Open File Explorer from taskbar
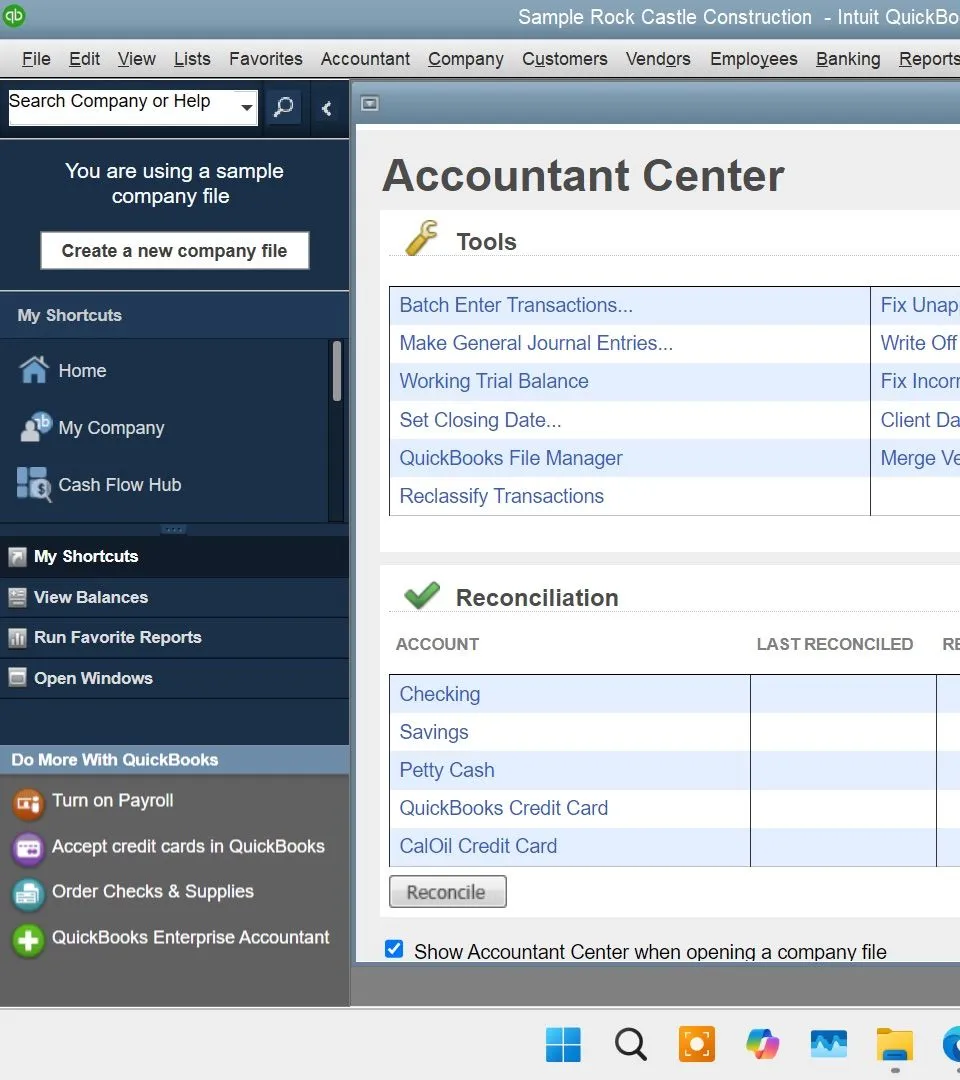Image resolution: width=960 pixels, height=1080 pixels. click(895, 1044)
